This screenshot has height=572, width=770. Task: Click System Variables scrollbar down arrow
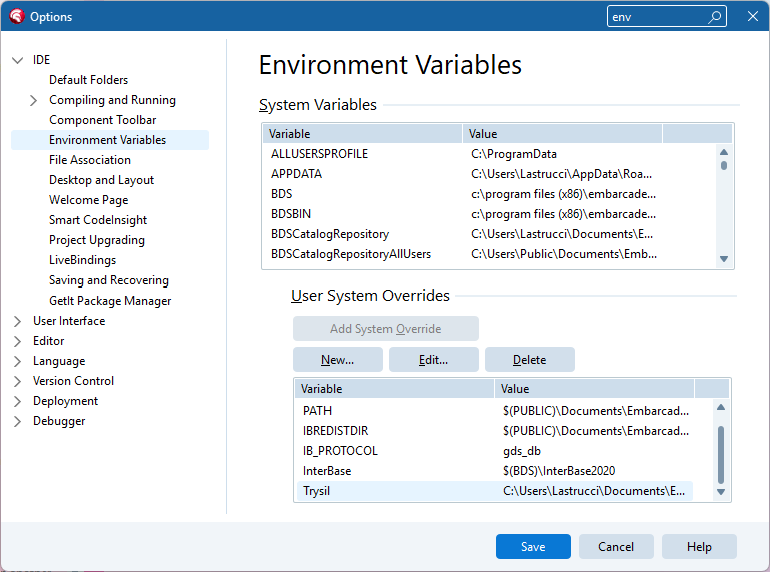pos(724,259)
